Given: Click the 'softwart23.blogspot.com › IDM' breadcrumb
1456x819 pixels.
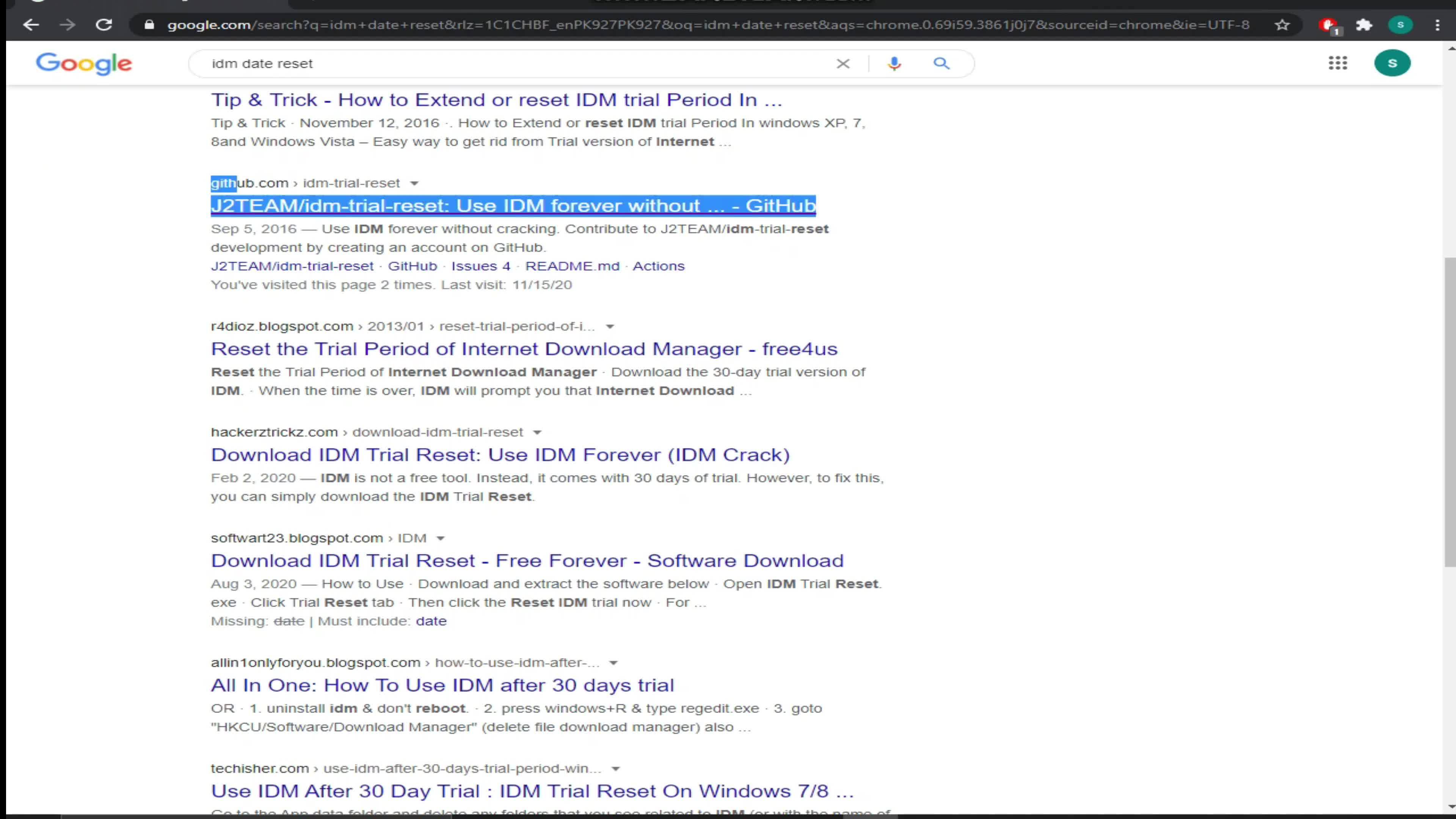Looking at the screenshot, I should point(319,539).
